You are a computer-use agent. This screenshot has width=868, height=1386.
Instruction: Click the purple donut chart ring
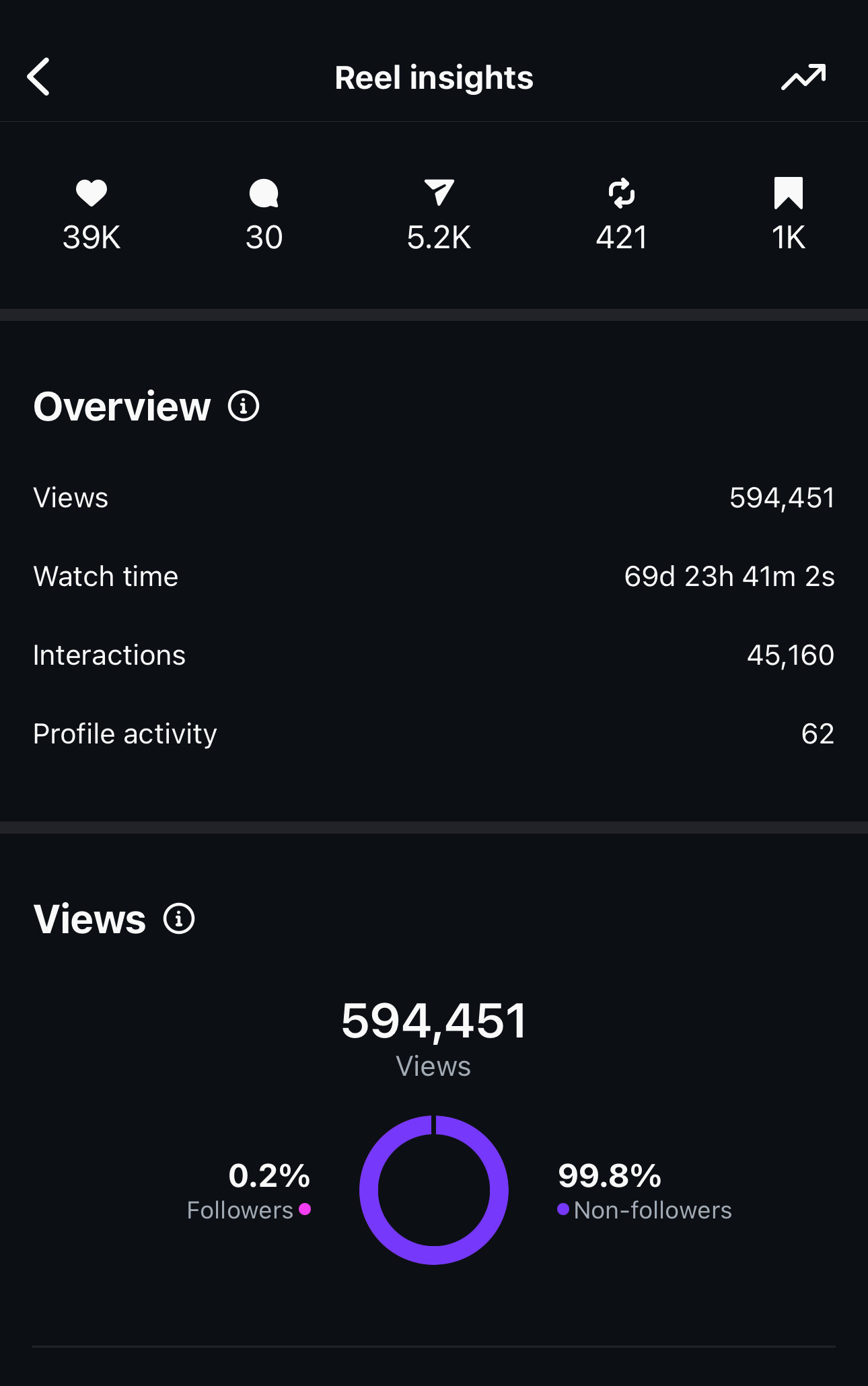369,1191
